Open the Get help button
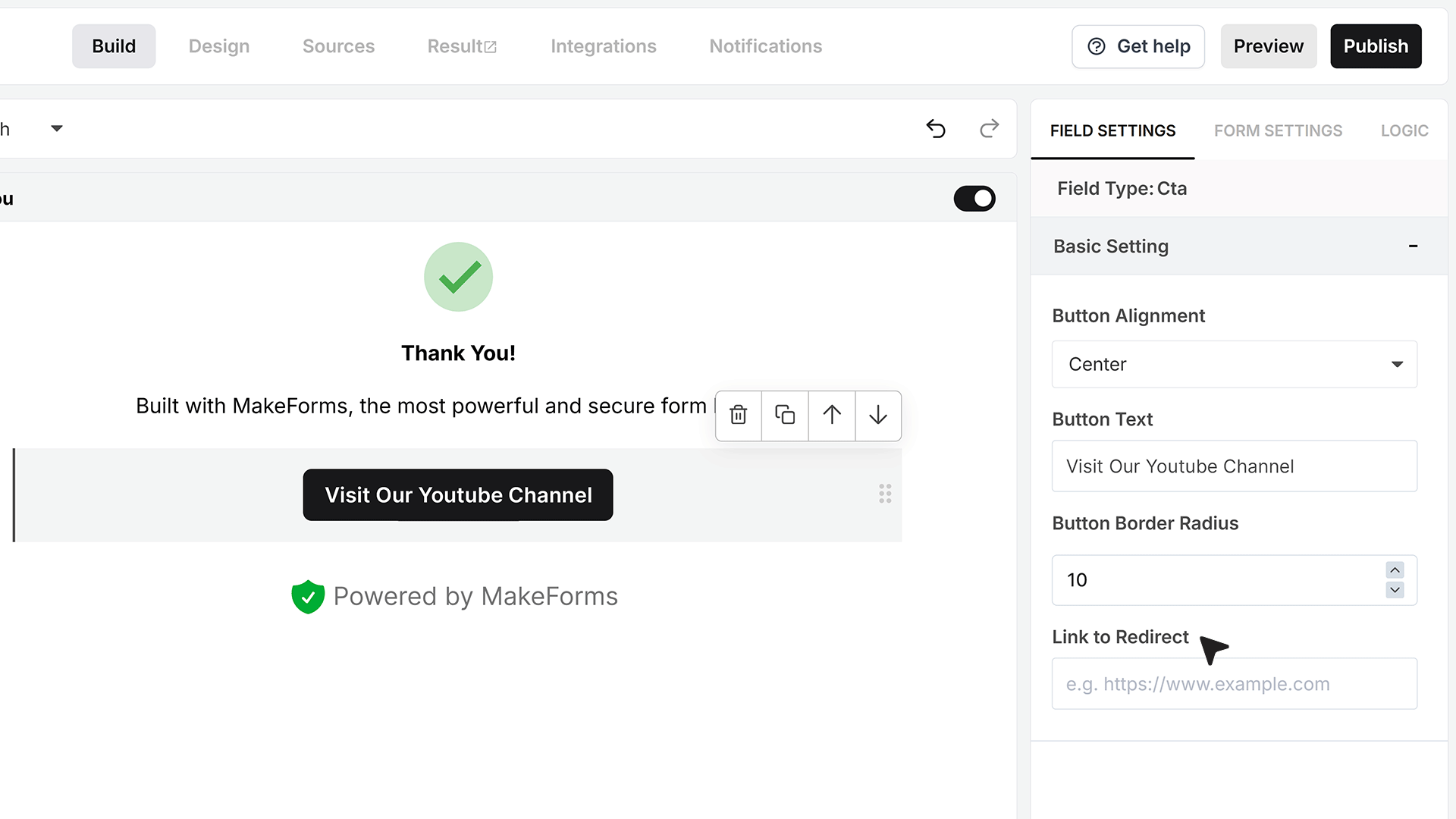Viewport: 1456px width, 819px height. point(1138,46)
